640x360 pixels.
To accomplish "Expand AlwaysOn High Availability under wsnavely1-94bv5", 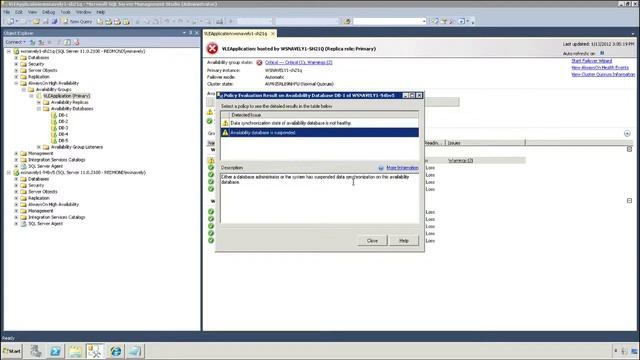I will click(16, 204).
